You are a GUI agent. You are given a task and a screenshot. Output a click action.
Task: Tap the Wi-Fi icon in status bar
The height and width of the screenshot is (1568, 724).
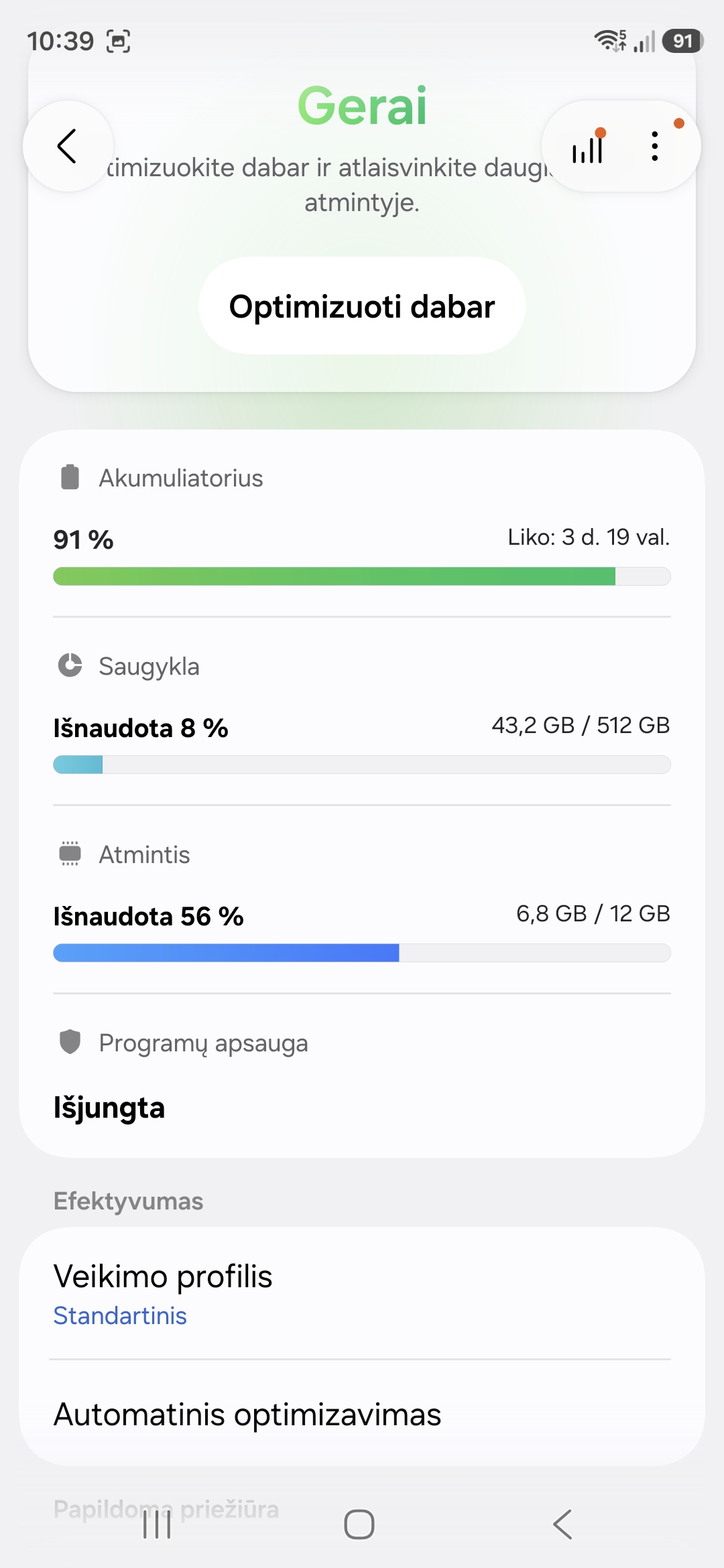click(x=609, y=41)
